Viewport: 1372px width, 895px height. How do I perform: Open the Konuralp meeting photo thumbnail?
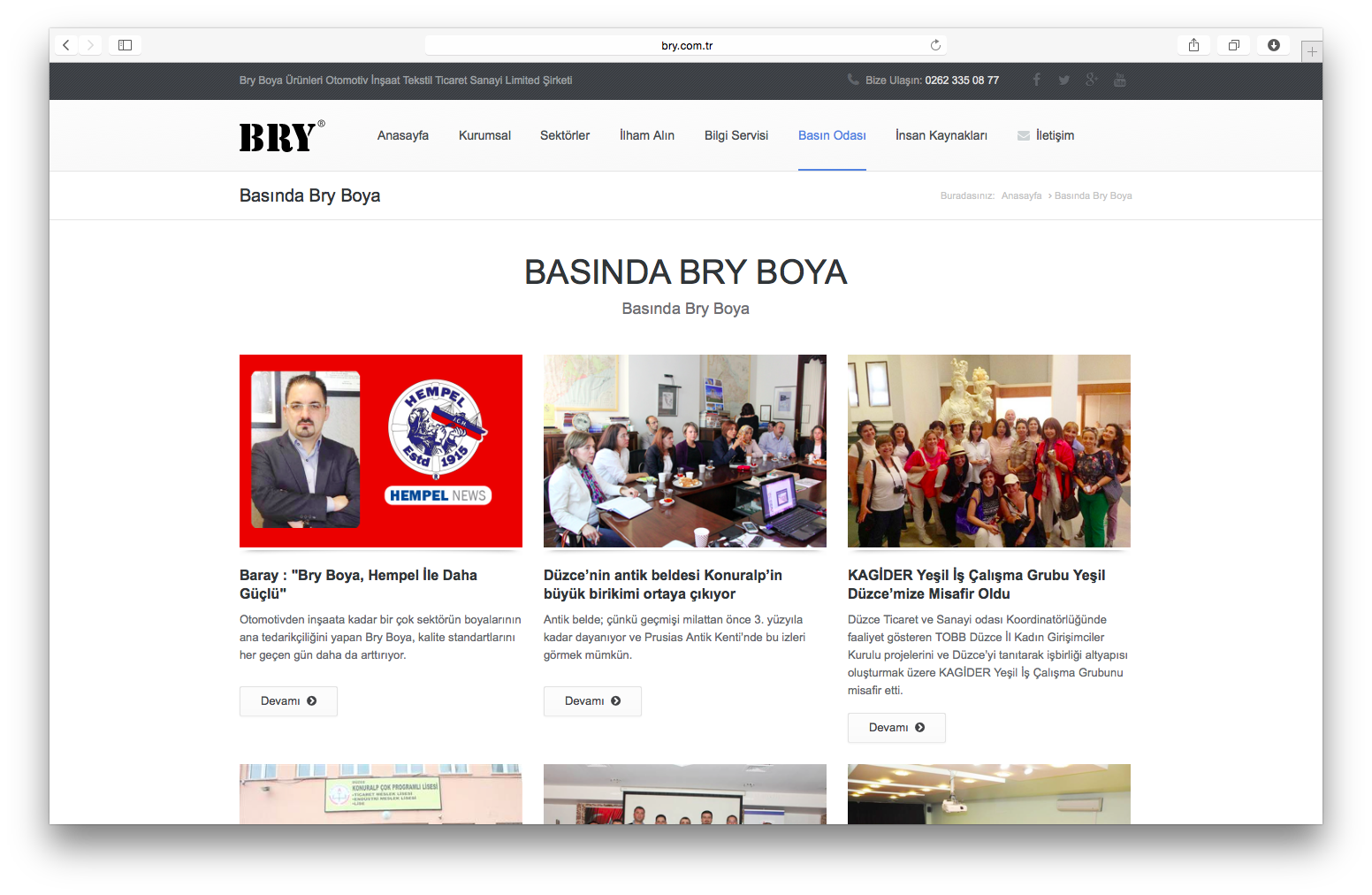coord(685,451)
